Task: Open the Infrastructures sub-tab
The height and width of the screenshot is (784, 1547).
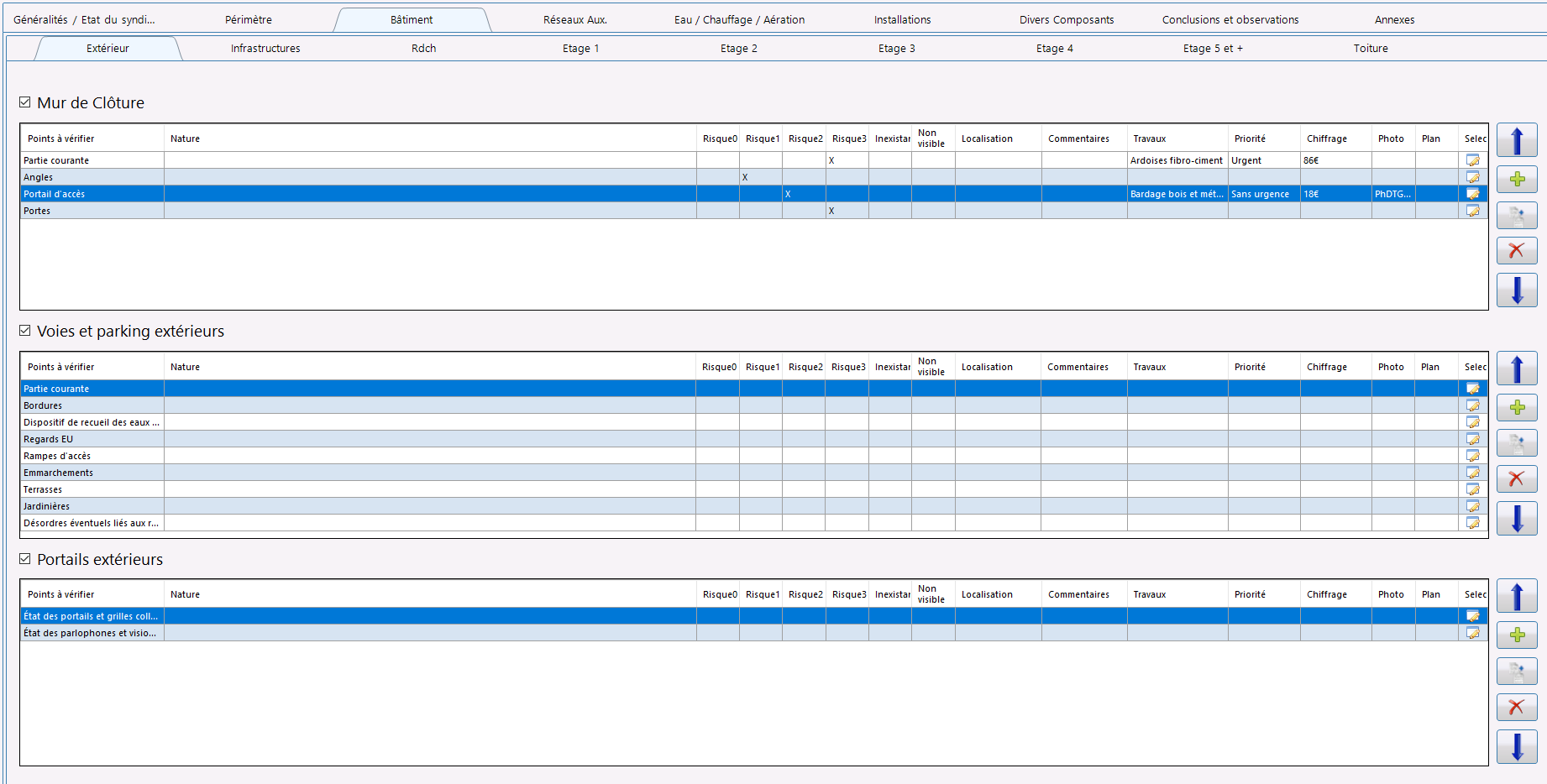Action: tap(265, 49)
